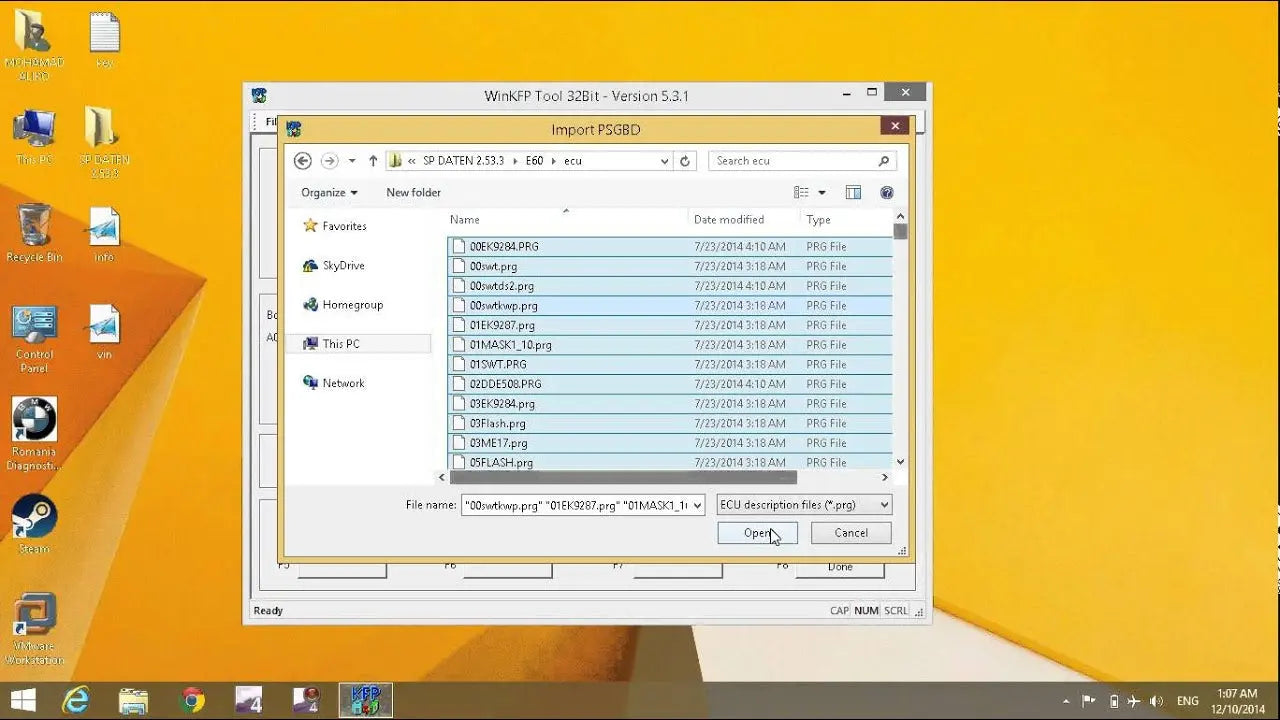Screen dimensions: 1280x720
Task: Click the File name text field
Action: click(576, 505)
